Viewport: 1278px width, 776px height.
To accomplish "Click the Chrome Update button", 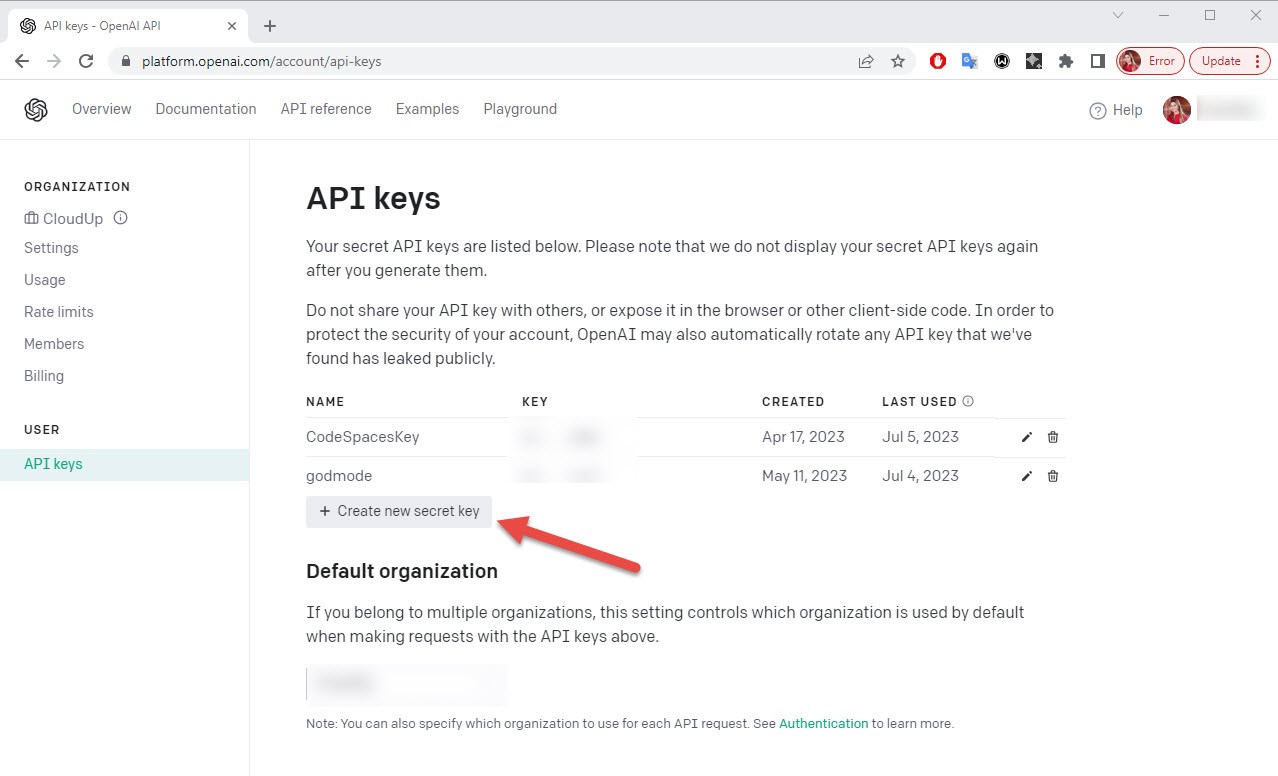I will [x=1230, y=61].
